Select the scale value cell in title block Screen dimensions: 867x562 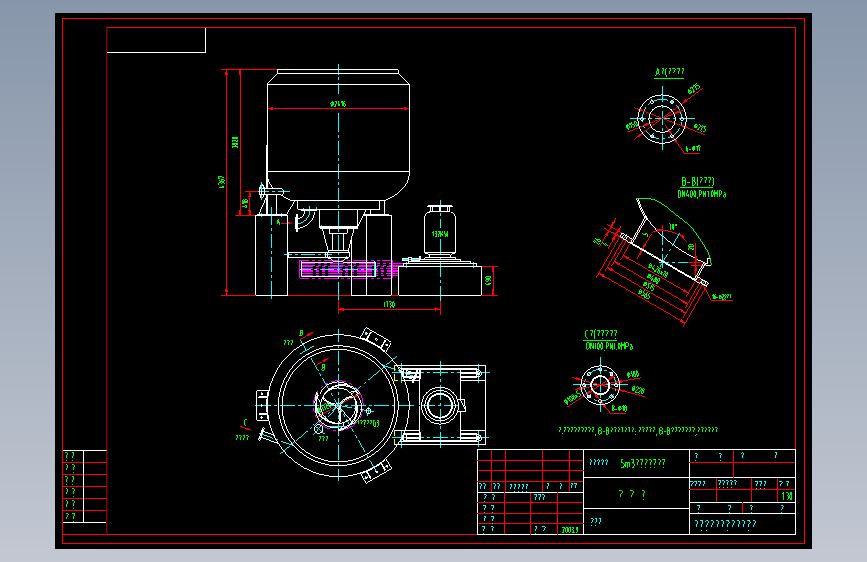(x=786, y=496)
